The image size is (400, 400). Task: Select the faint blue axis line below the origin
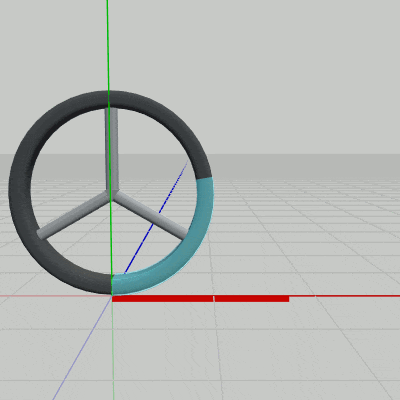pos(82,348)
